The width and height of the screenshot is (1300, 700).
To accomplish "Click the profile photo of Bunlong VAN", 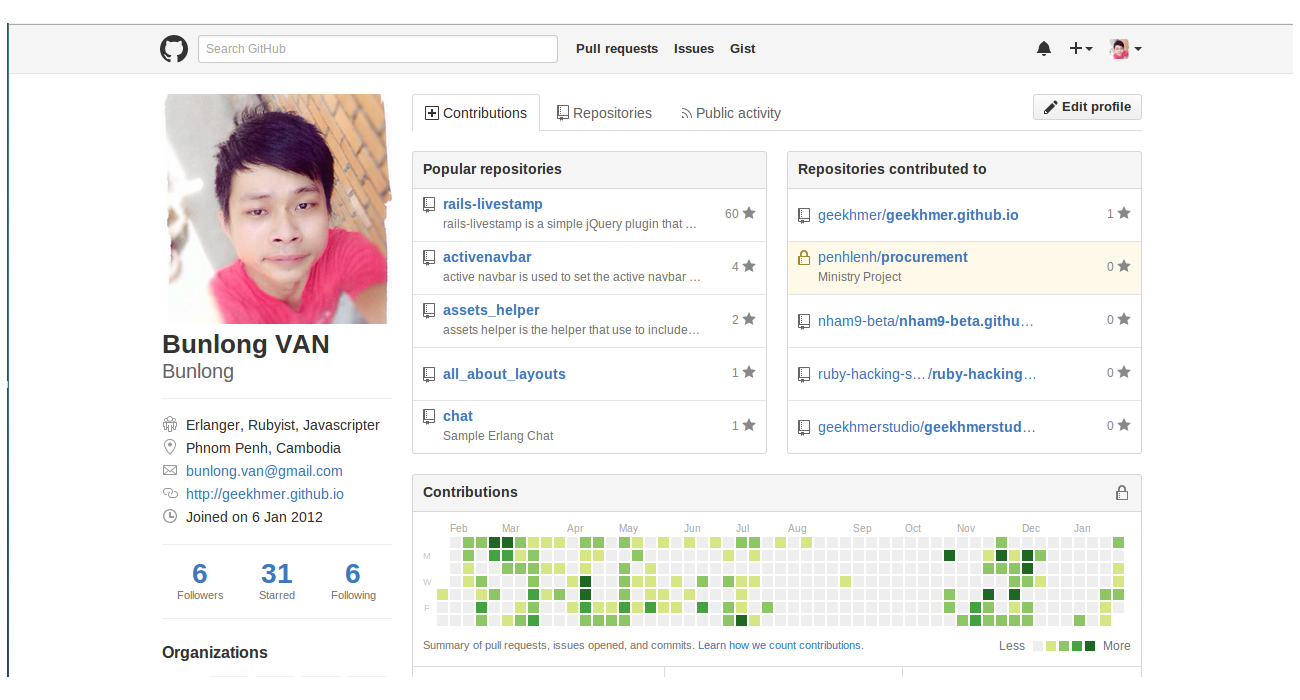I will 275,208.
